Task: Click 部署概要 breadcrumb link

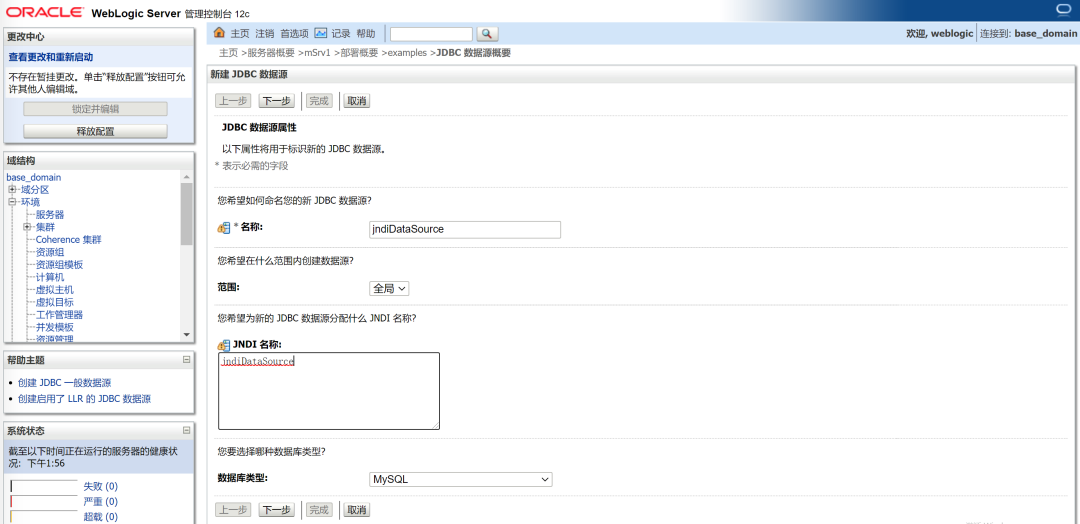Action: (360, 53)
